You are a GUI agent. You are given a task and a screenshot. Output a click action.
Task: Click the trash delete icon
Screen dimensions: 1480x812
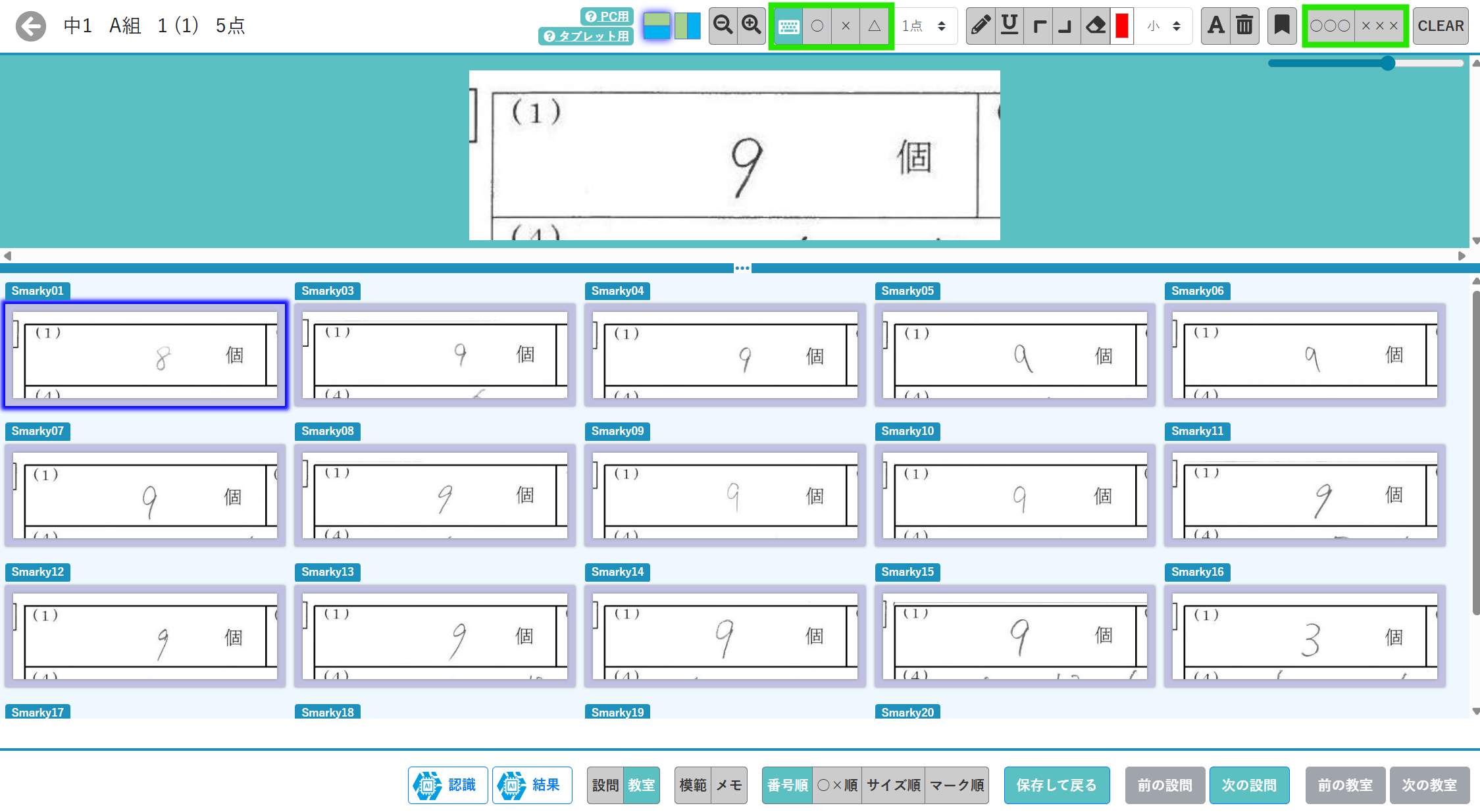pyautogui.click(x=1244, y=26)
